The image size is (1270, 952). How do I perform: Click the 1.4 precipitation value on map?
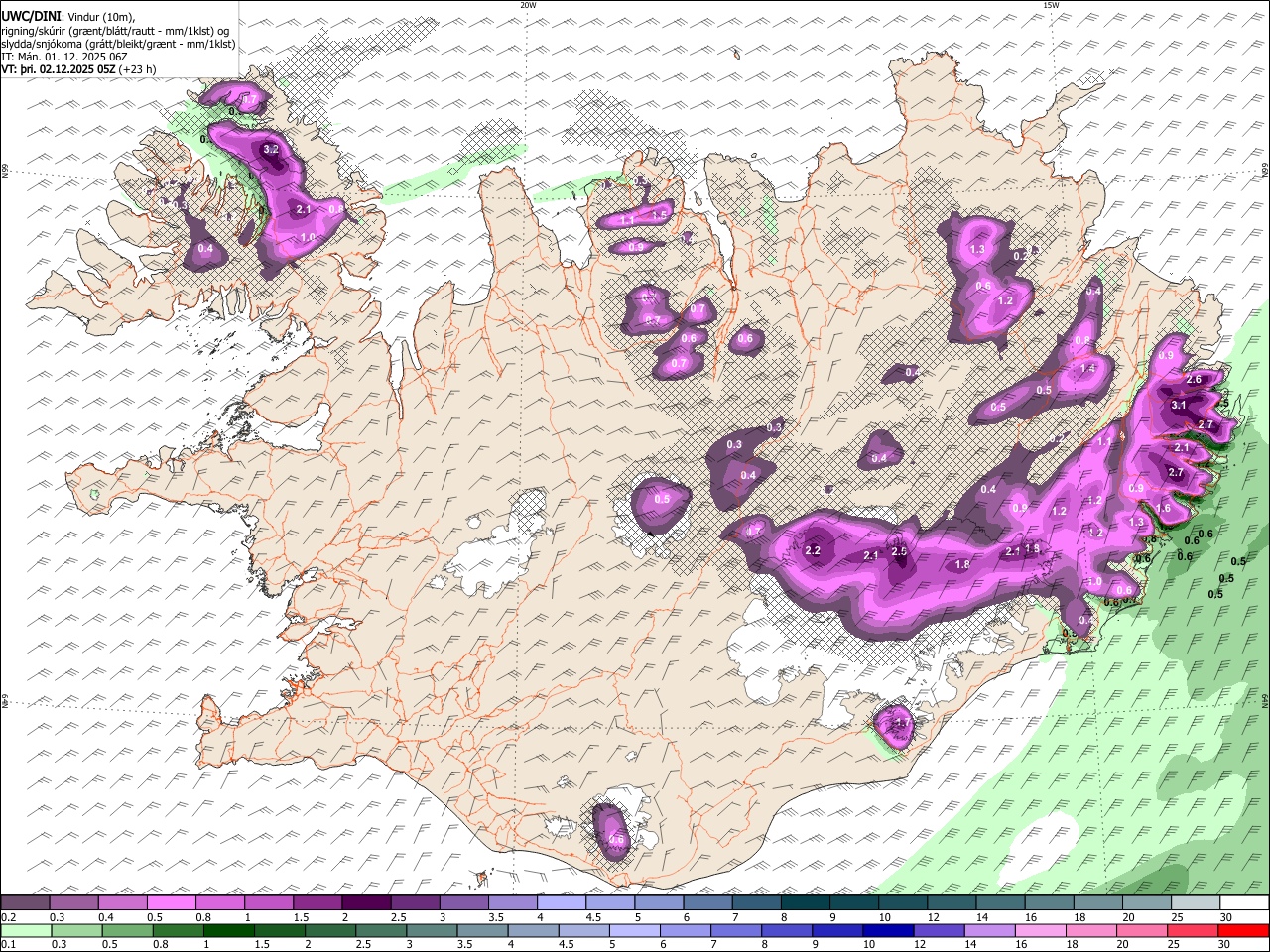(1086, 368)
